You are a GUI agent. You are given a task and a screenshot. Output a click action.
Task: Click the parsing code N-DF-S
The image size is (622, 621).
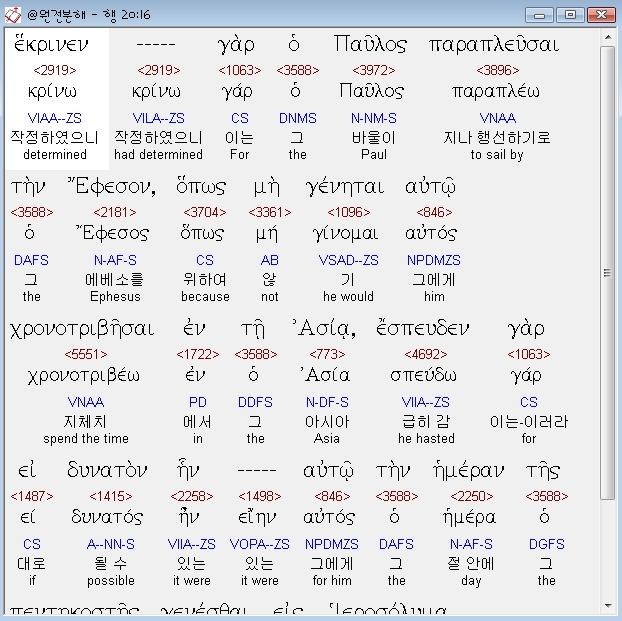pos(327,402)
